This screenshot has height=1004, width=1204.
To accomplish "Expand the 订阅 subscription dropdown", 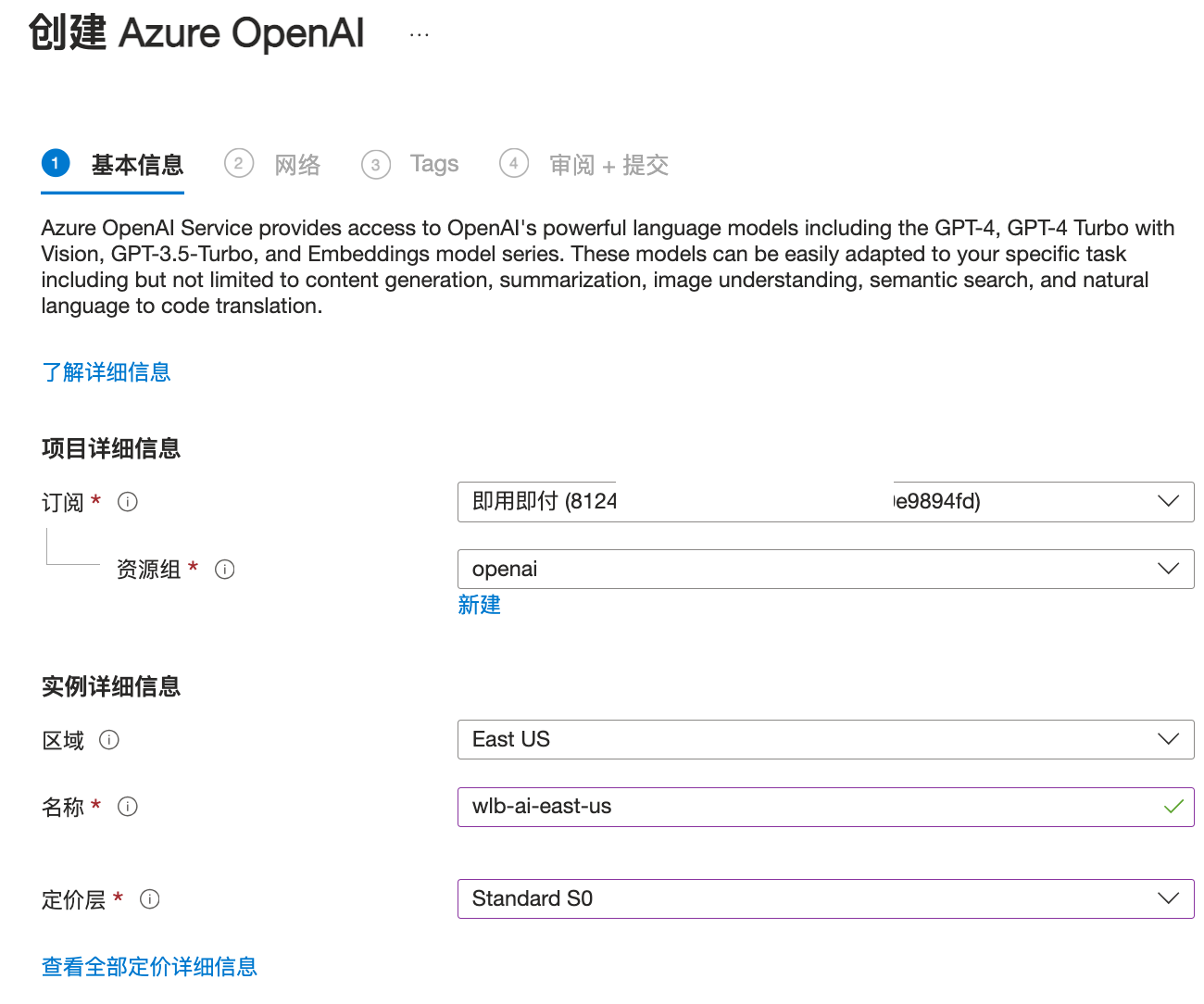I will coord(825,502).
